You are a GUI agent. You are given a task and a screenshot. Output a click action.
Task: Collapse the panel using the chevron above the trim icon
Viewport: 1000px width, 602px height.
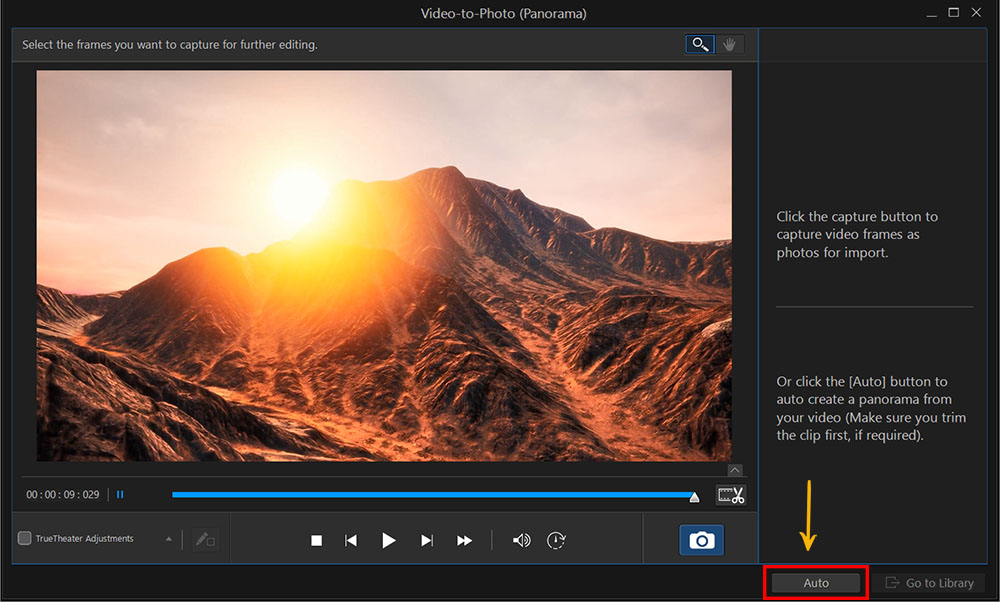(735, 470)
